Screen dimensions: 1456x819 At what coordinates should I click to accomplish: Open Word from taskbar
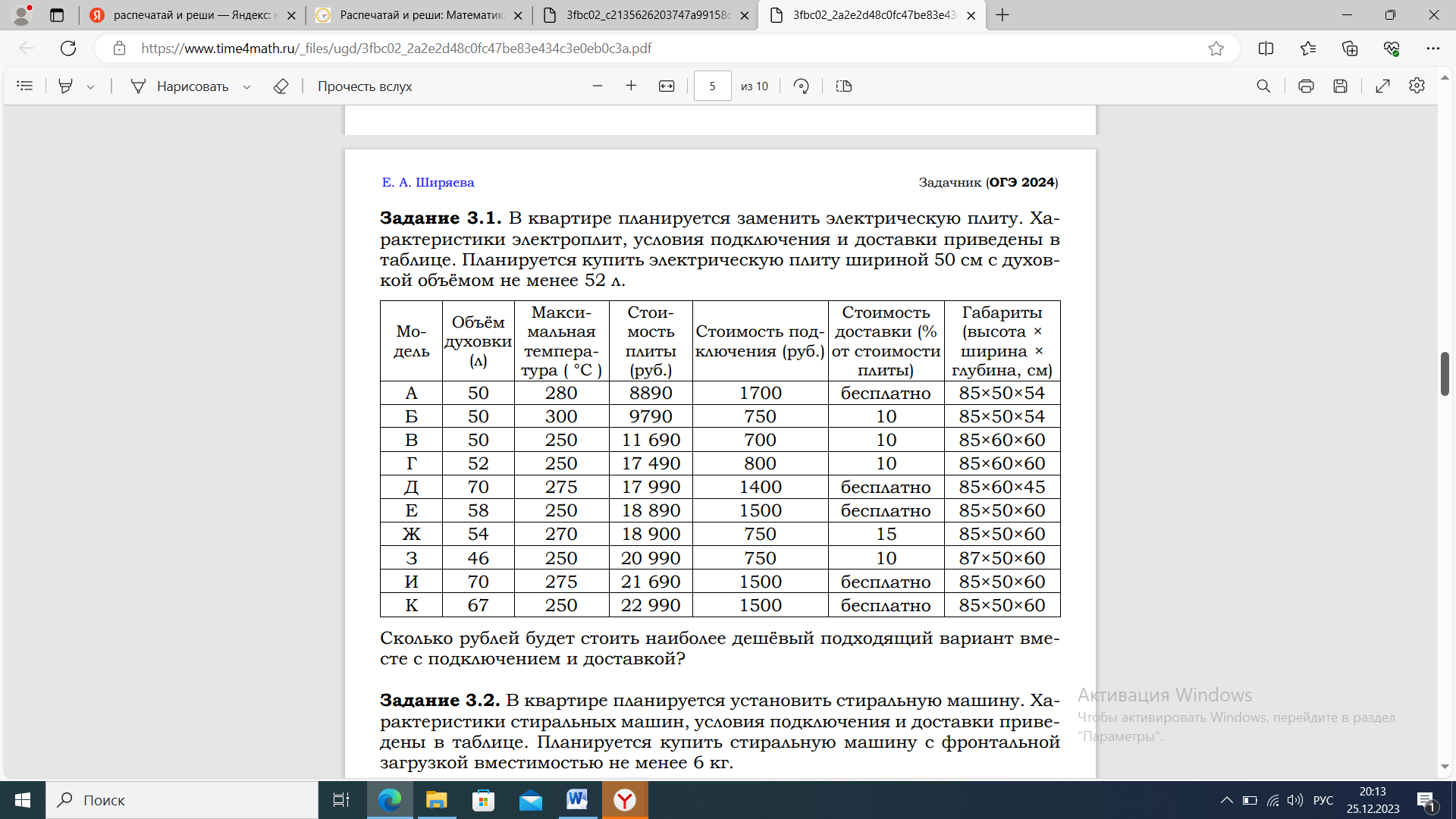click(577, 800)
